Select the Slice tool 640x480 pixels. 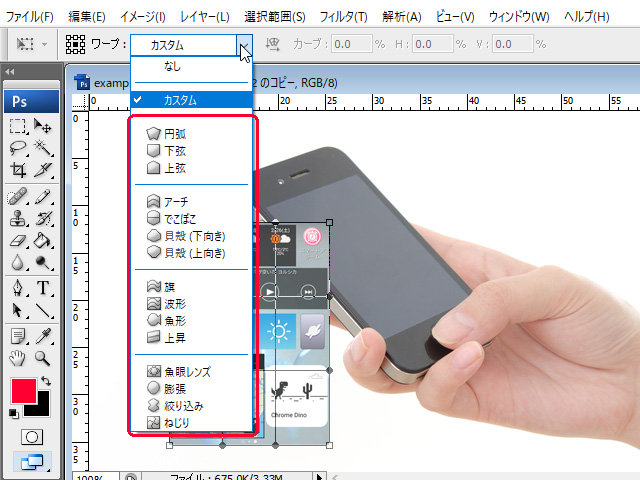(43, 169)
